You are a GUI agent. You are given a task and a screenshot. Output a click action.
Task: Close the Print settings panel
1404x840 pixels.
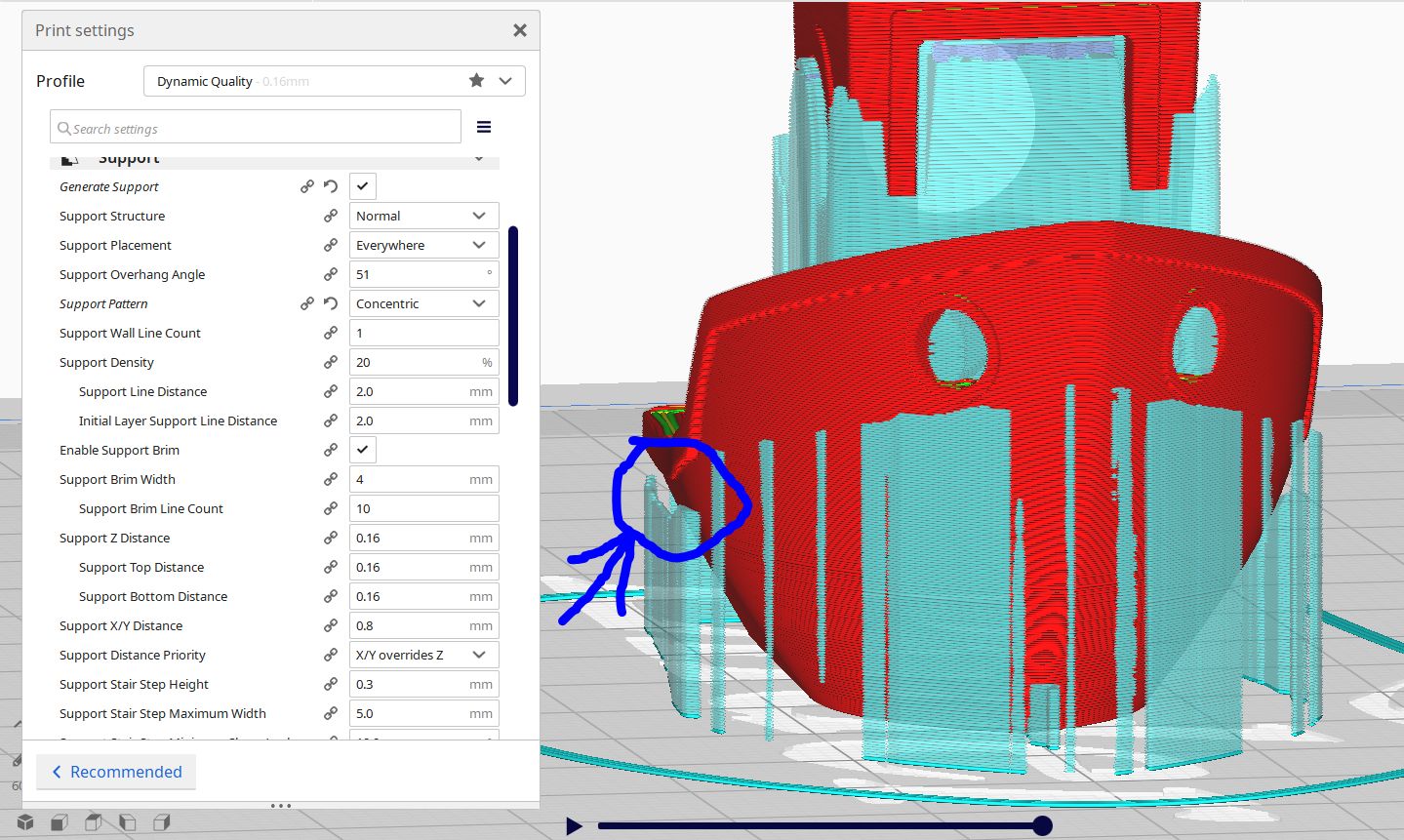tap(520, 30)
